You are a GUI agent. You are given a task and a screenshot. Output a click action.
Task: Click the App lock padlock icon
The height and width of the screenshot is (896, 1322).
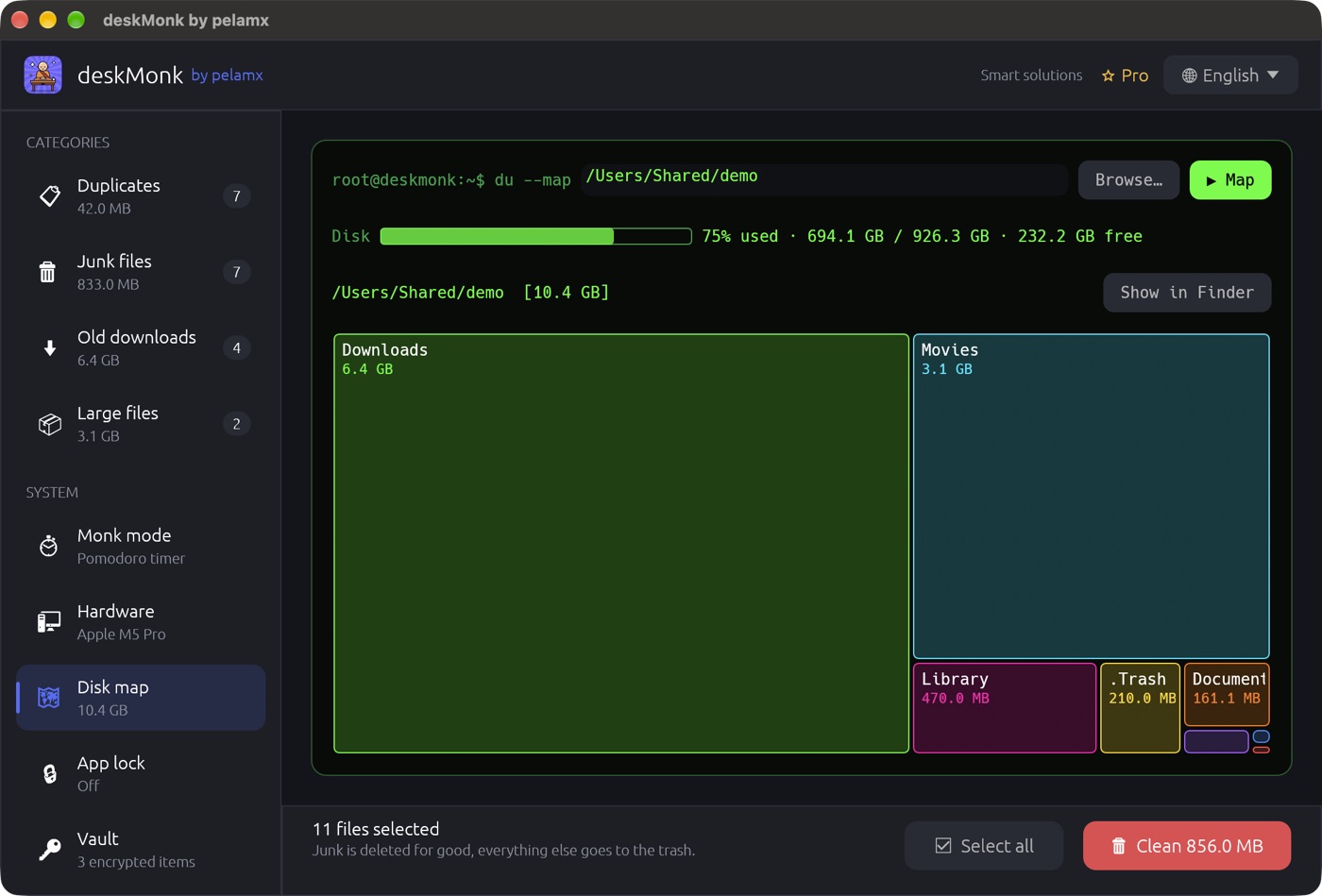tap(49, 774)
